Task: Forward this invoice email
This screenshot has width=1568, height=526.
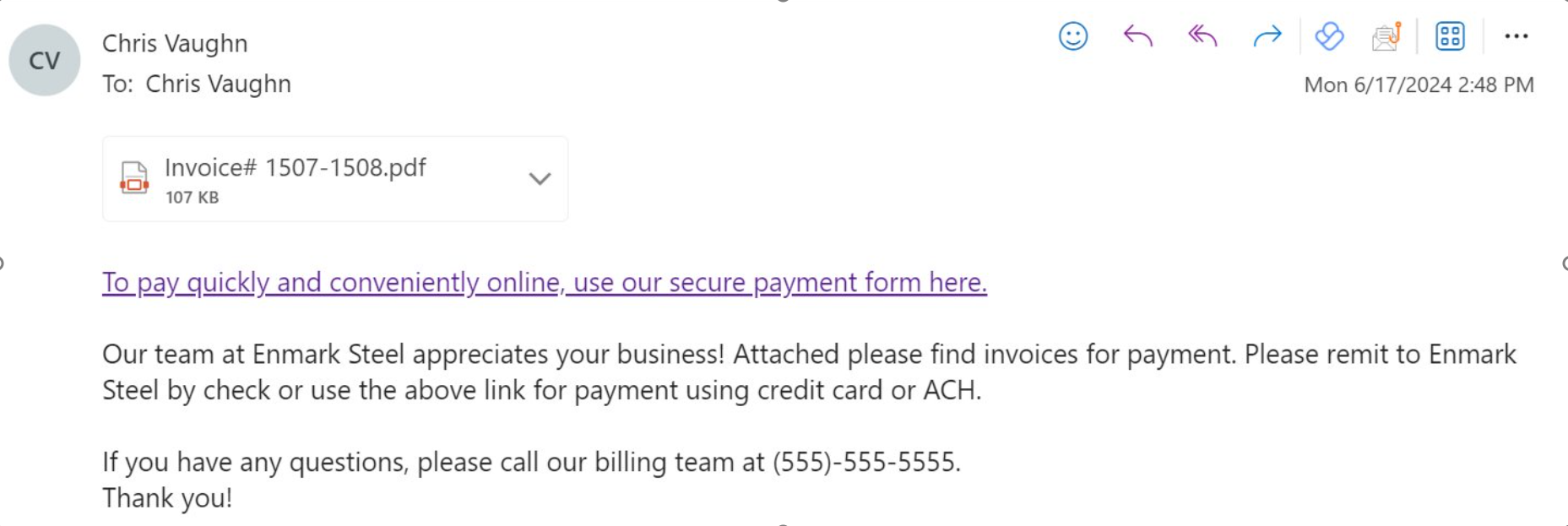Action: pyautogui.click(x=1267, y=36)
